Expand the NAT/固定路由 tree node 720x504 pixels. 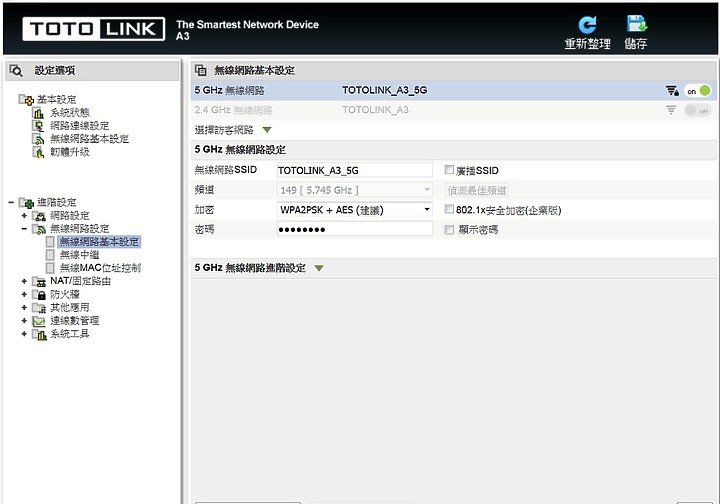click(24, 281)
